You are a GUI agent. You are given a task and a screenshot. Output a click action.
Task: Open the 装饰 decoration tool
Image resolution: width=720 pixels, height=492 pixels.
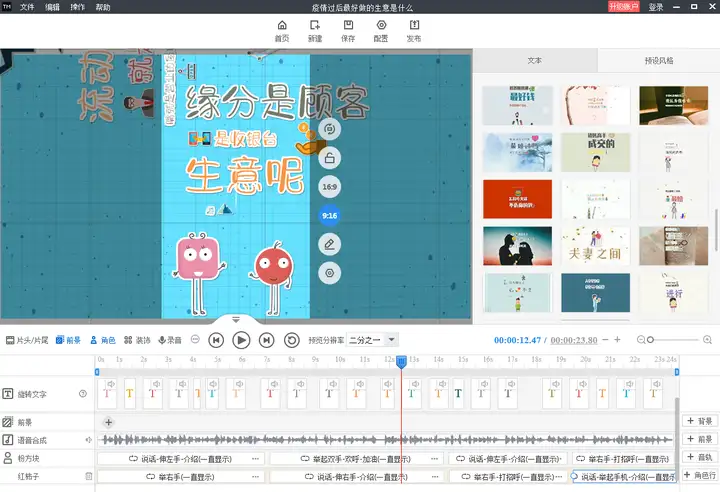(x=137, y=340)
